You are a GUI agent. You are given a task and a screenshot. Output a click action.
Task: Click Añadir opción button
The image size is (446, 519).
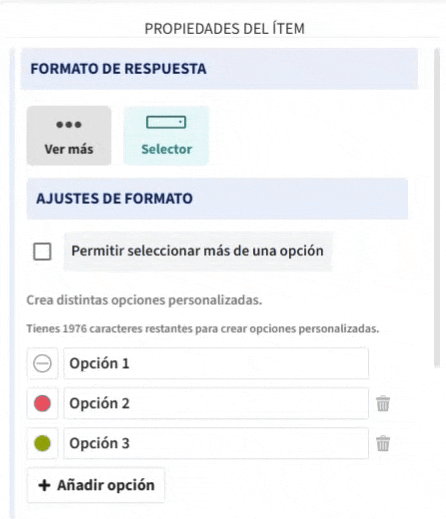(x=96, y=485)
